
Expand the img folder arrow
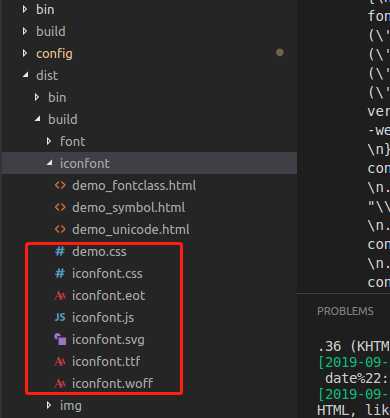[49, 405]
